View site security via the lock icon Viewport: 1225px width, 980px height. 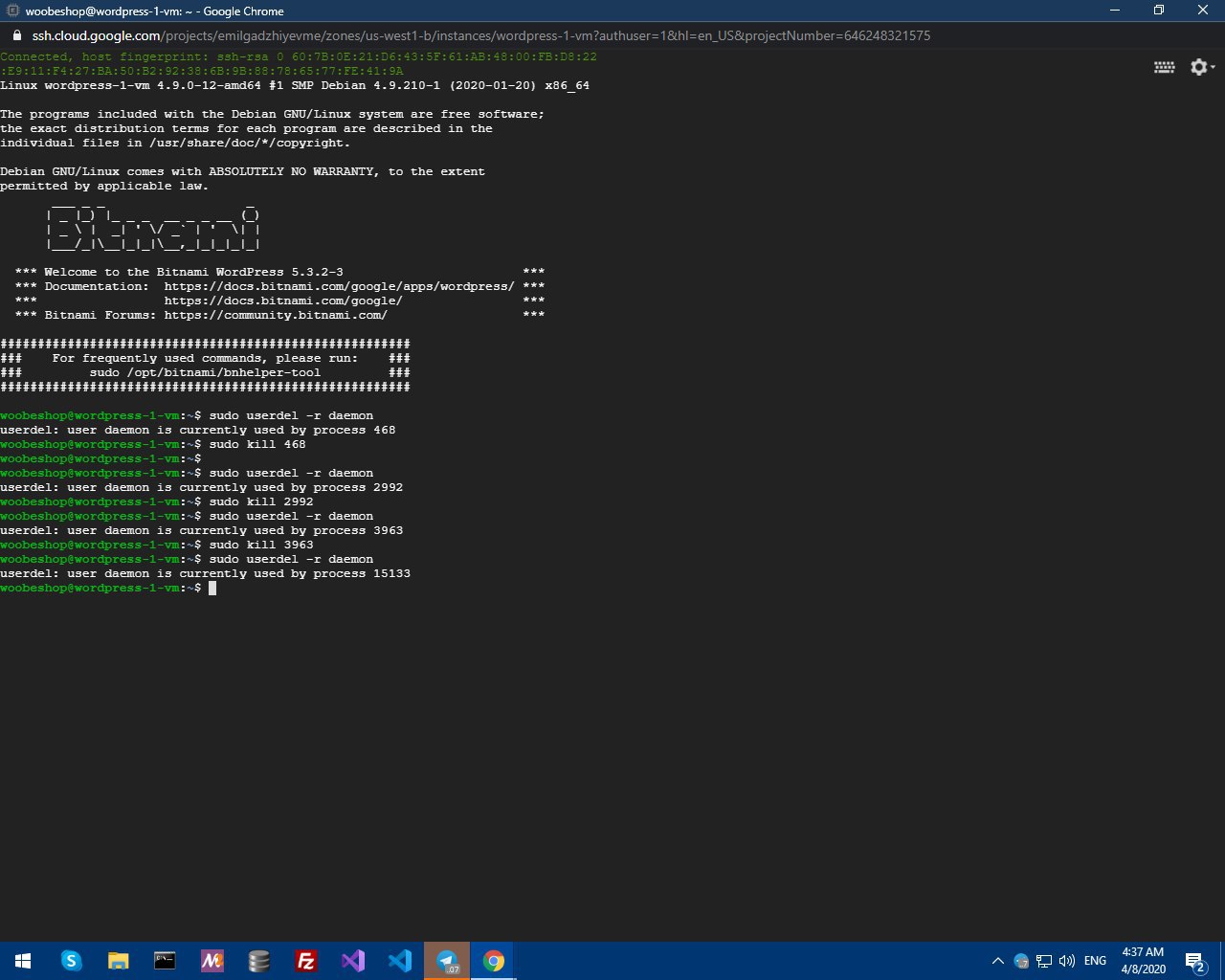click(16, 35)
